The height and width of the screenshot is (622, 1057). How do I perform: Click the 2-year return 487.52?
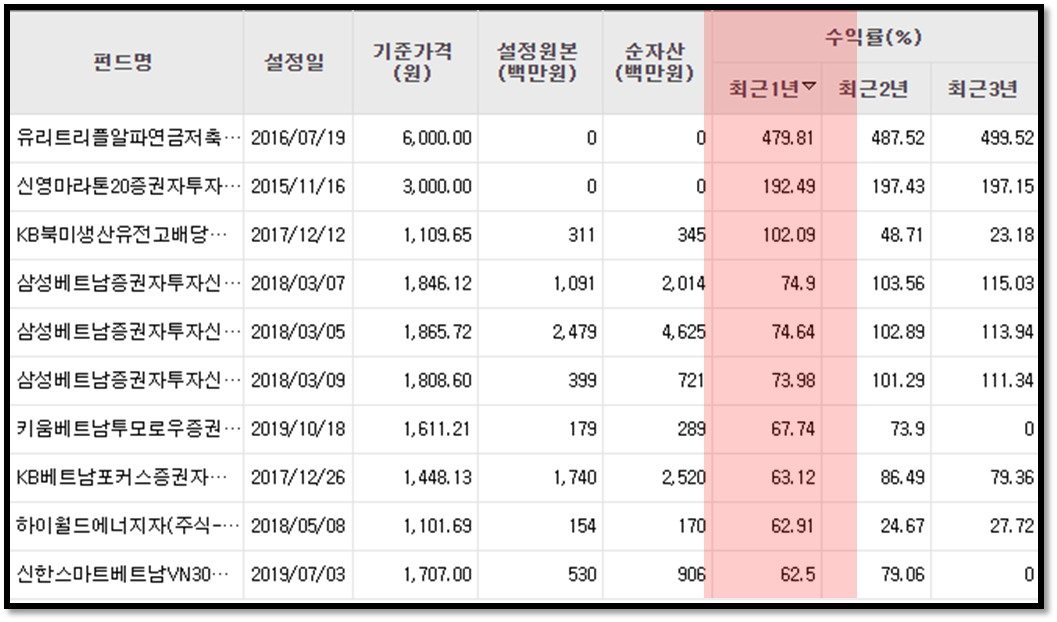(x=898, y=138)
